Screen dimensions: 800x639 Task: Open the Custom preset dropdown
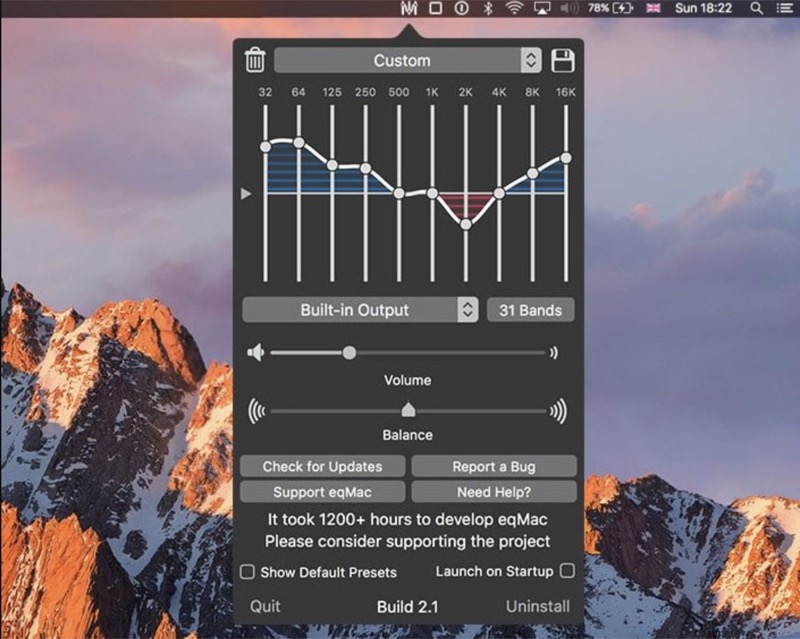[407, 60]
